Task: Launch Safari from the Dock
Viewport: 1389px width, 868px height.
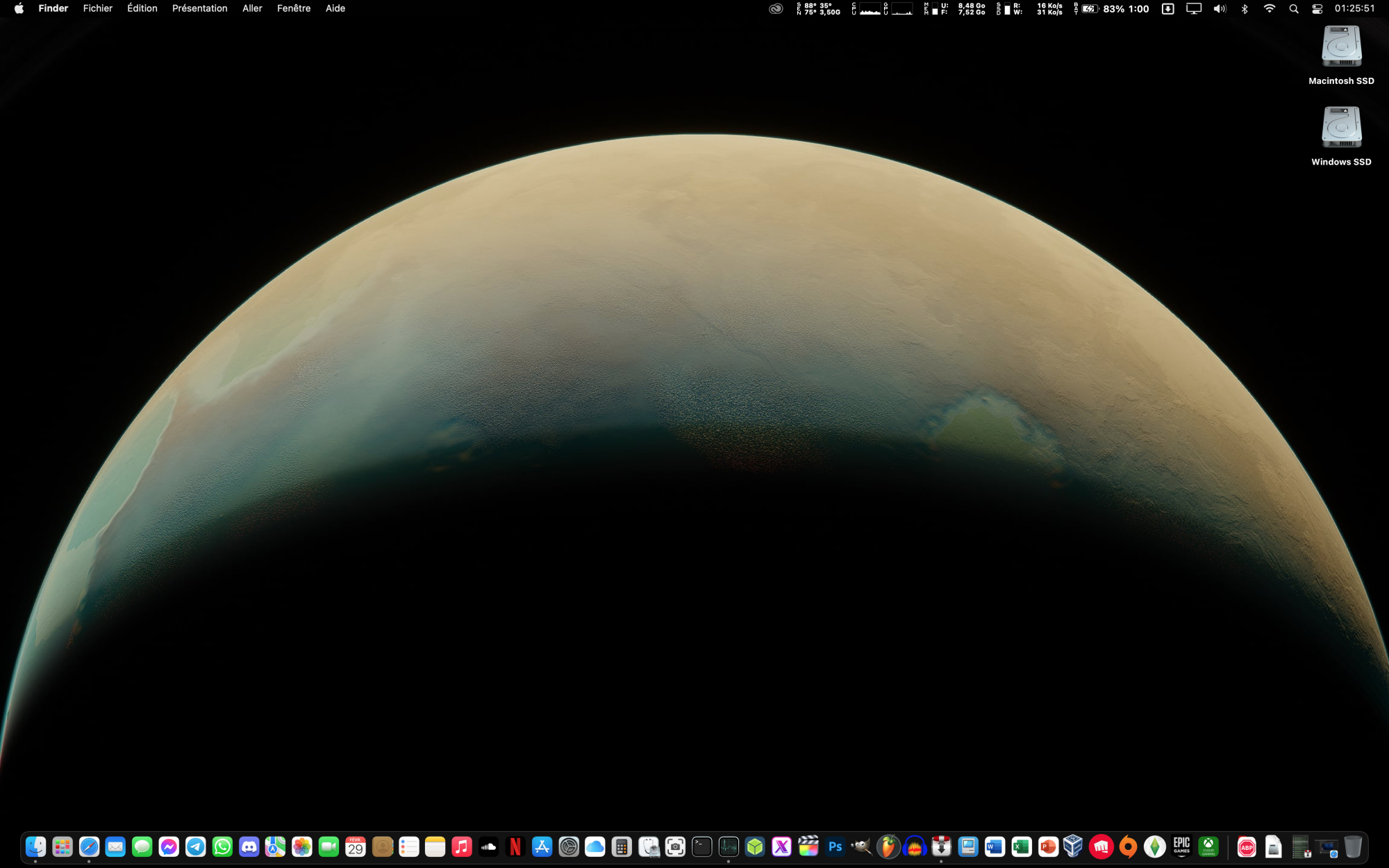Action: (x=89, y=846)
